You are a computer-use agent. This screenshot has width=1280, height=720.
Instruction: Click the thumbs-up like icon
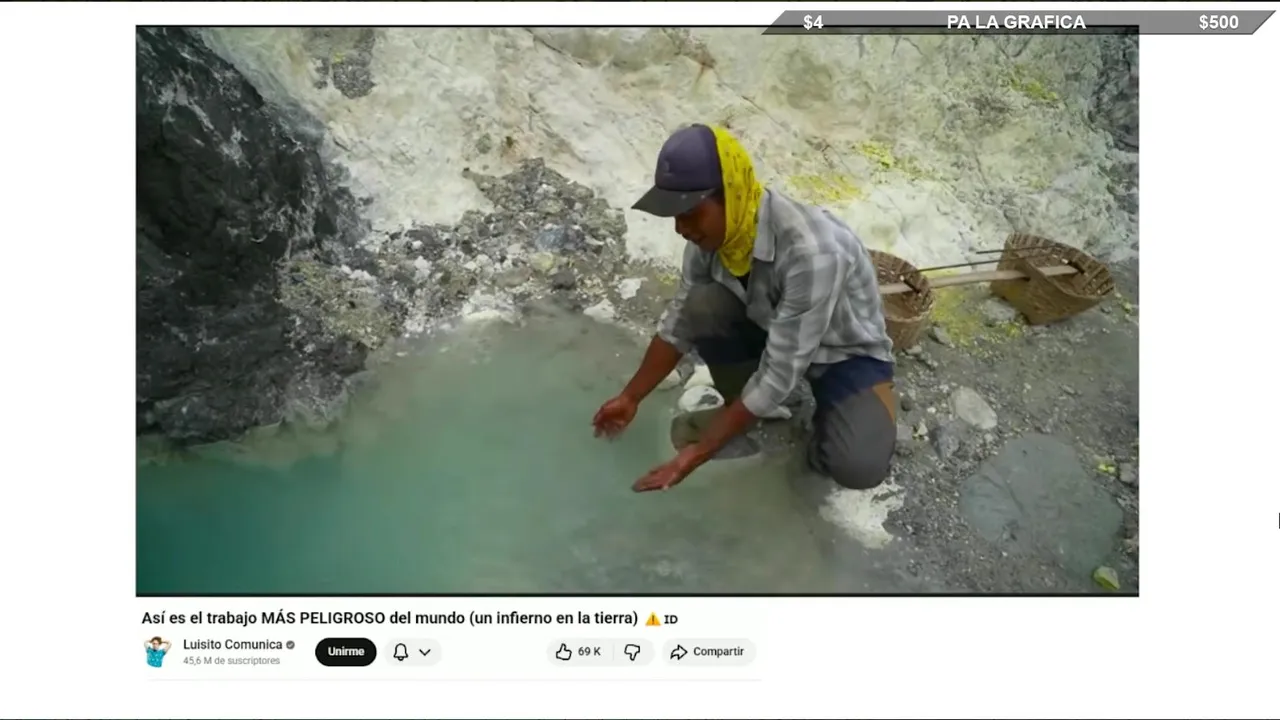[563, 652]
